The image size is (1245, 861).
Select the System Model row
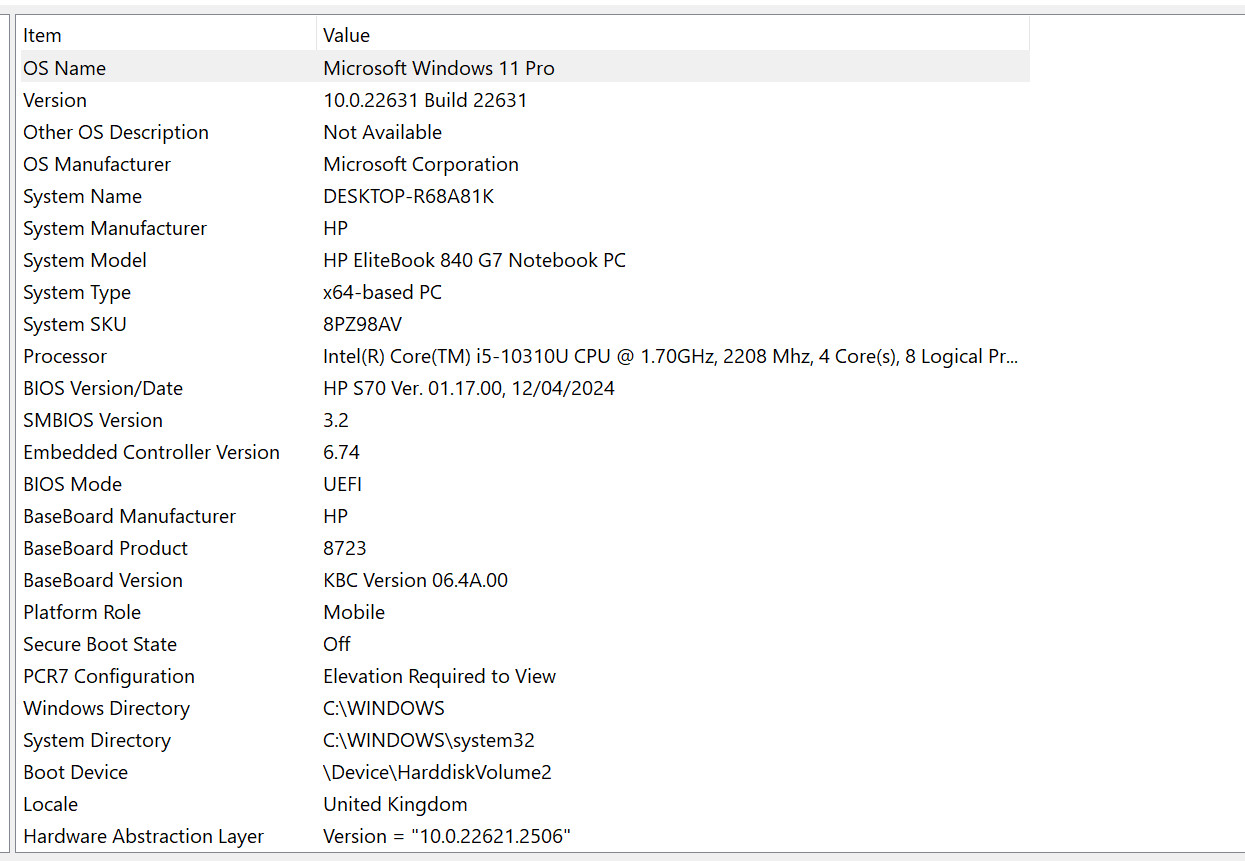coord(525,260)
